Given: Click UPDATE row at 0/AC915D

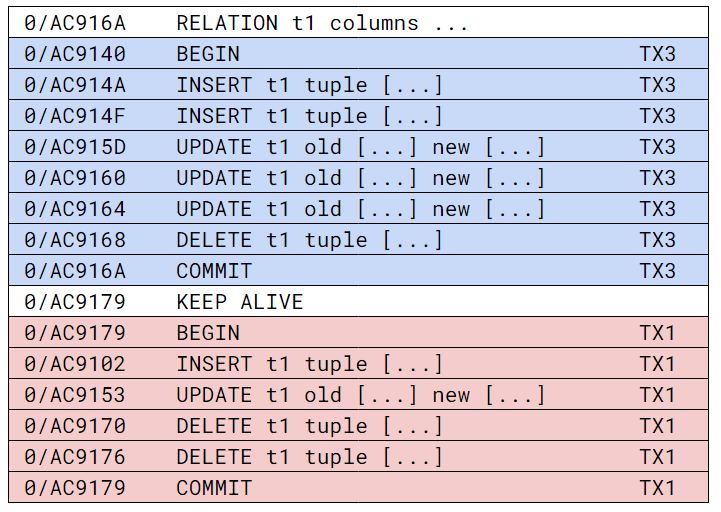Looking at the screenshot, I should 358,147.
